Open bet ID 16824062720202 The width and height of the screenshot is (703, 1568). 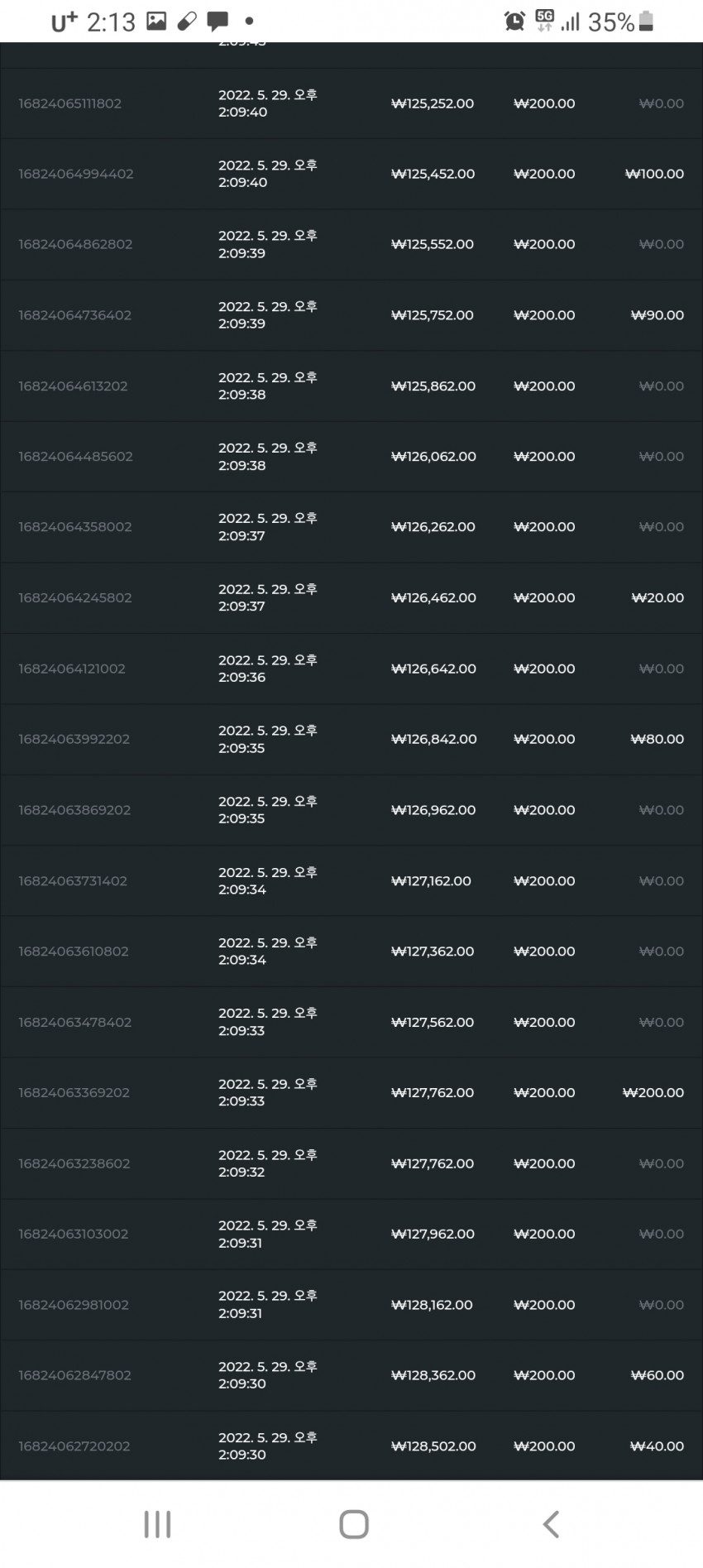click(x=74, y=1446)
